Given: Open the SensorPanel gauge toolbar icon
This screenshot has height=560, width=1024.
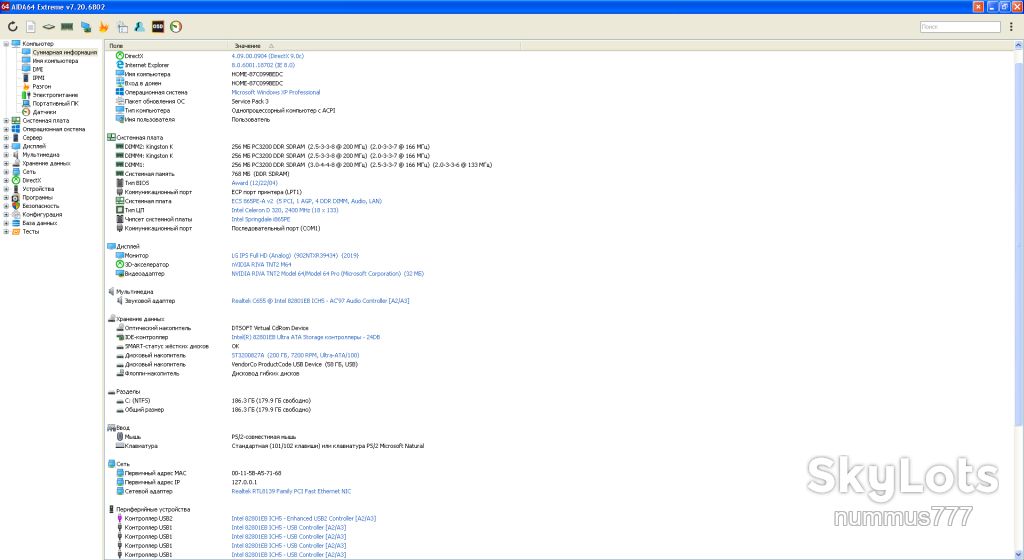Looking at the screenshot, I should (176, 27).
